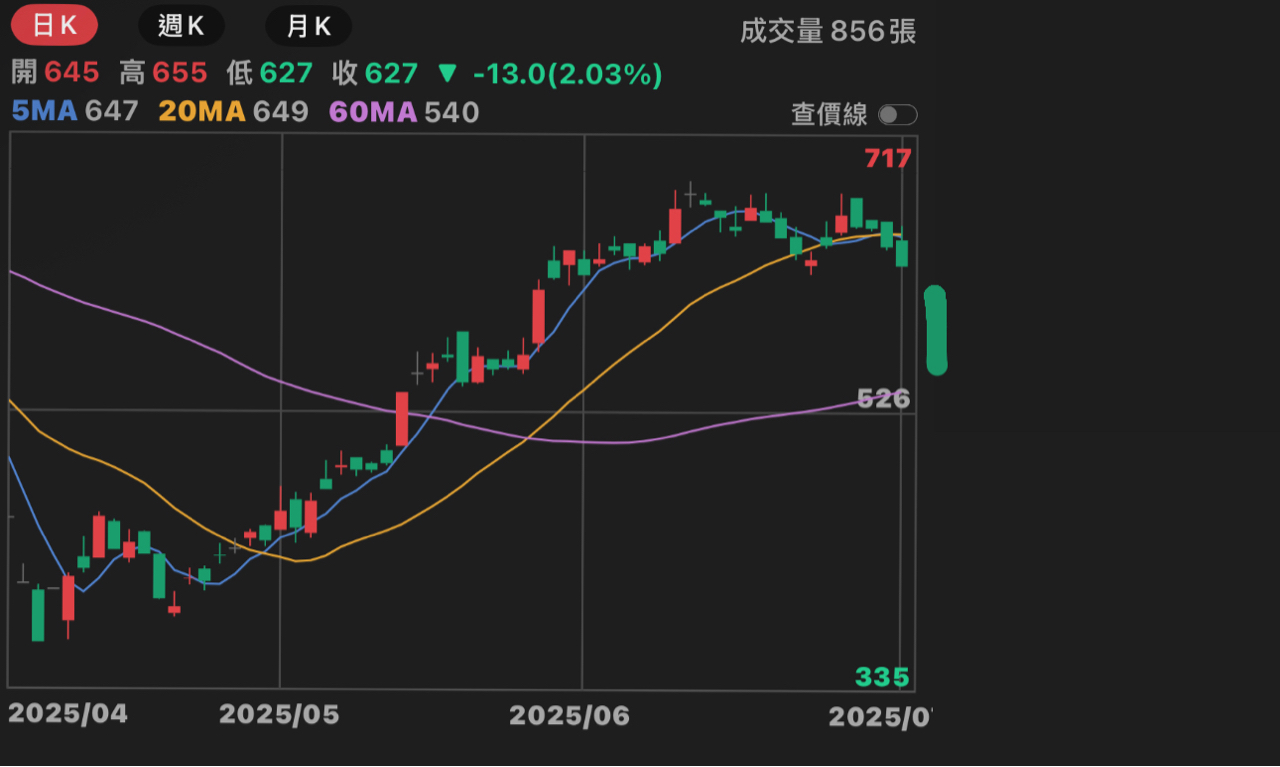Click the green down-triangle change icon
Image resolution: width=1280 pixels, height=767 pixels.
coord(448,74)
